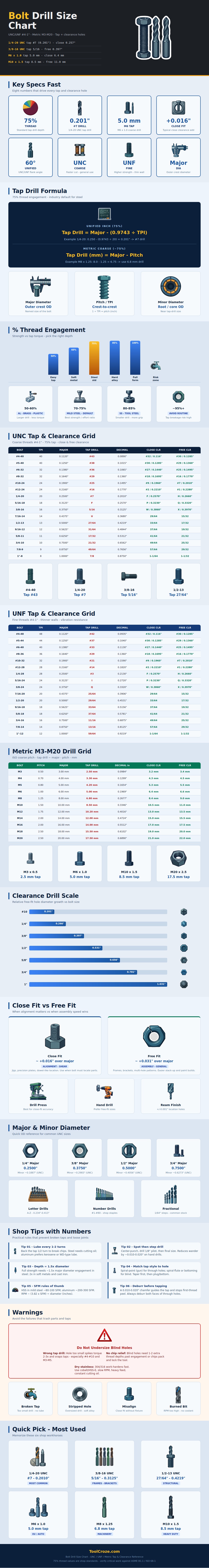This screenshot has height=1568, width=209.
Task: Click the 1/4" Major 0.2500" card
Action: click(x=31, y=1158)
